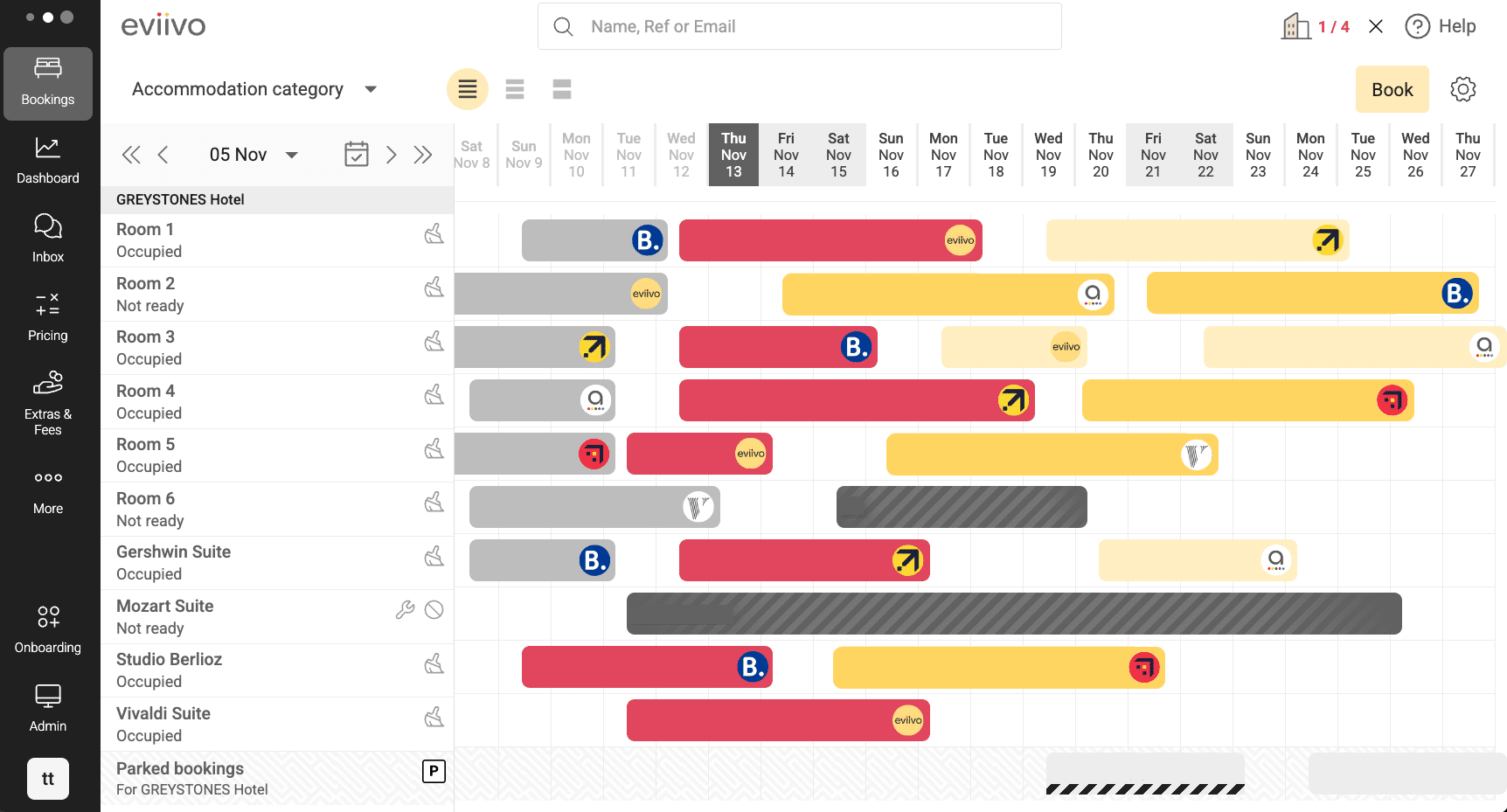The image size is (1507, 812).
Task: Click the Mozart Suite blocked circle icon
Action: [434, 610]
